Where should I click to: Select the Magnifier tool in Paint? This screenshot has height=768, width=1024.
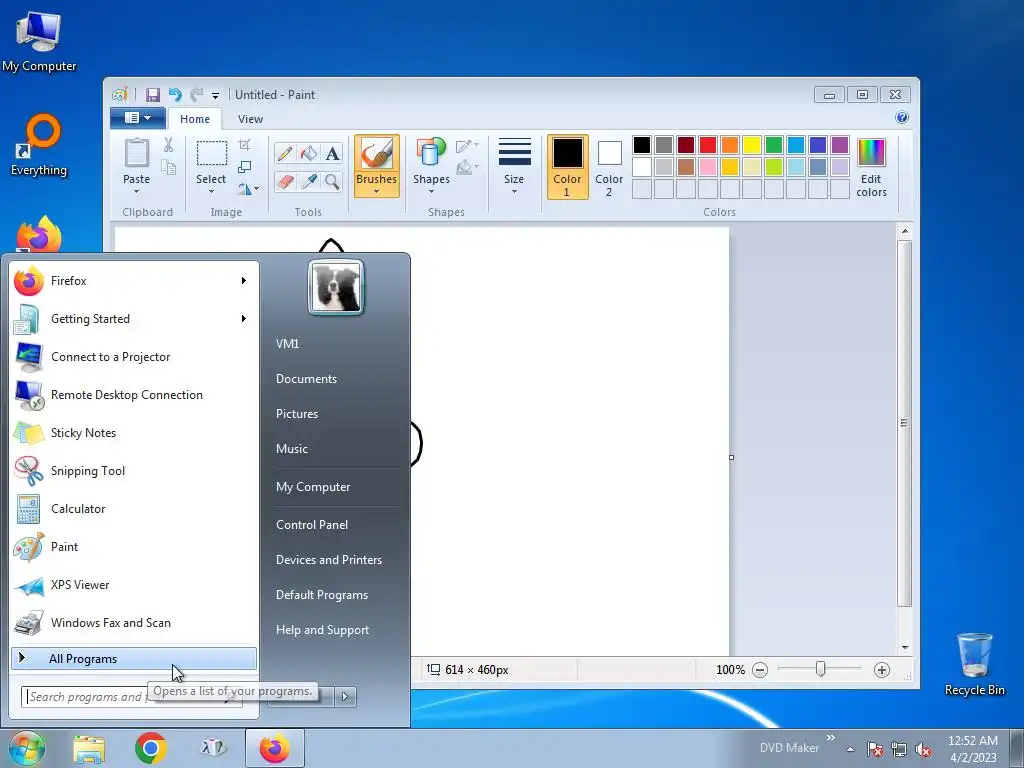point(332,181)
